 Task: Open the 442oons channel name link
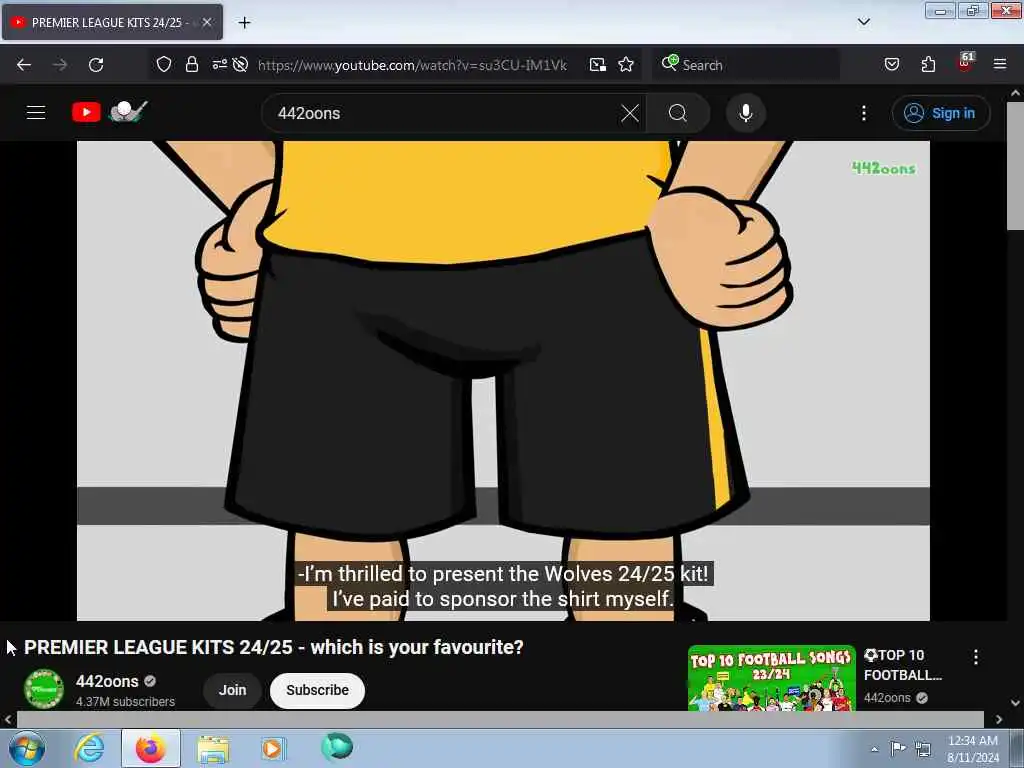click(107, 682)
